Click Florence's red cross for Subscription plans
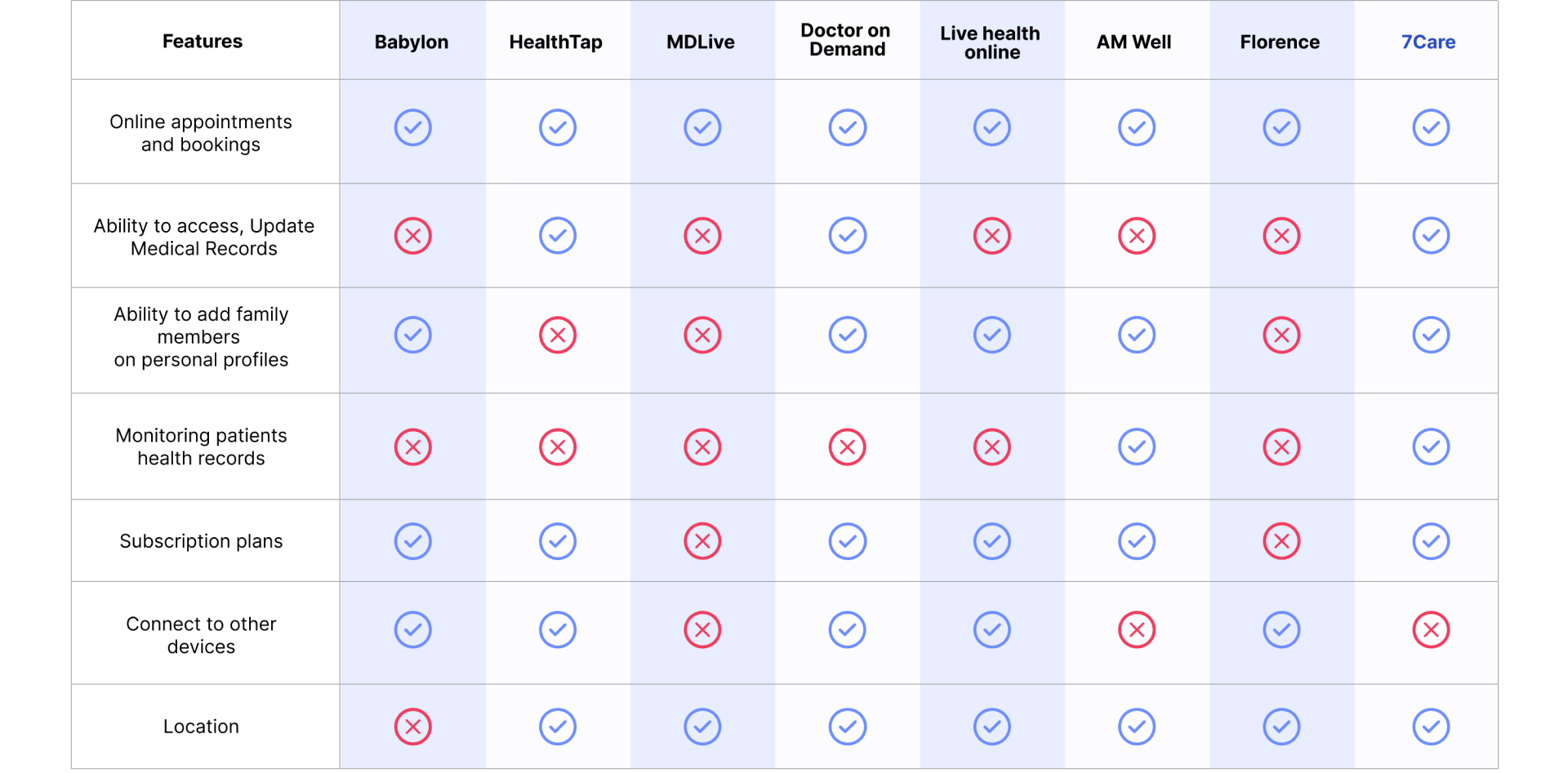The image size is (1568, 773). (x=1281, y=541)
